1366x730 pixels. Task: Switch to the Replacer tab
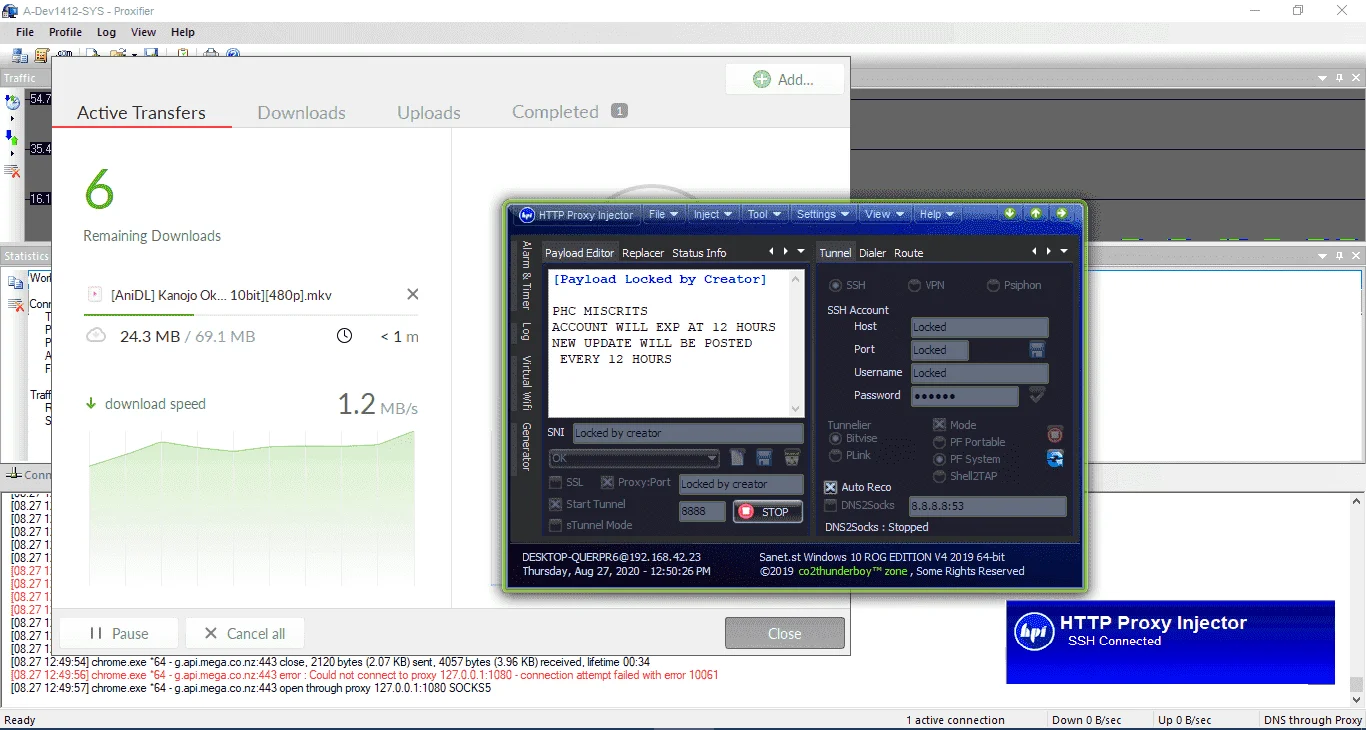click(x=643, y=253)
